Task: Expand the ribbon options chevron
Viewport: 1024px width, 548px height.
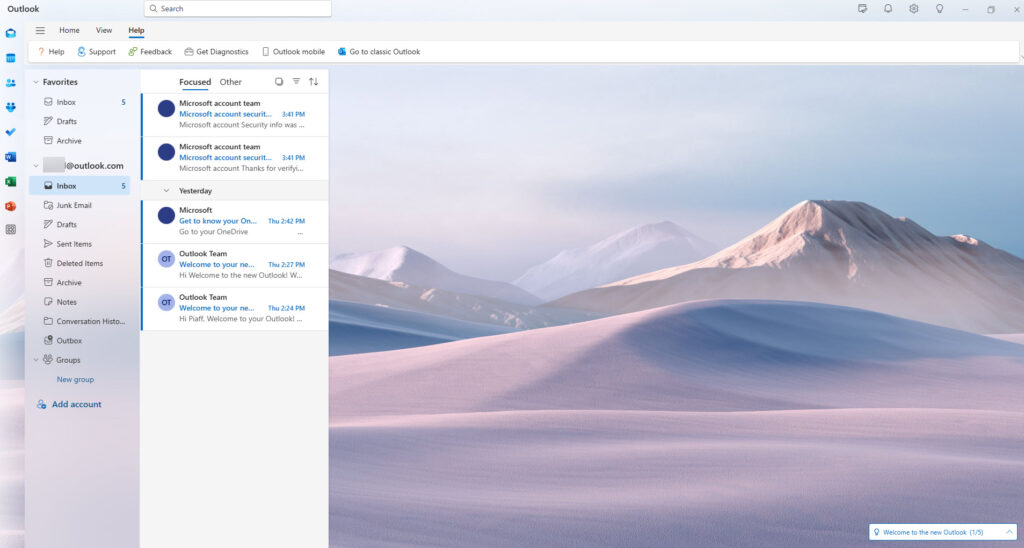Action: click(x=1021, y=58)
